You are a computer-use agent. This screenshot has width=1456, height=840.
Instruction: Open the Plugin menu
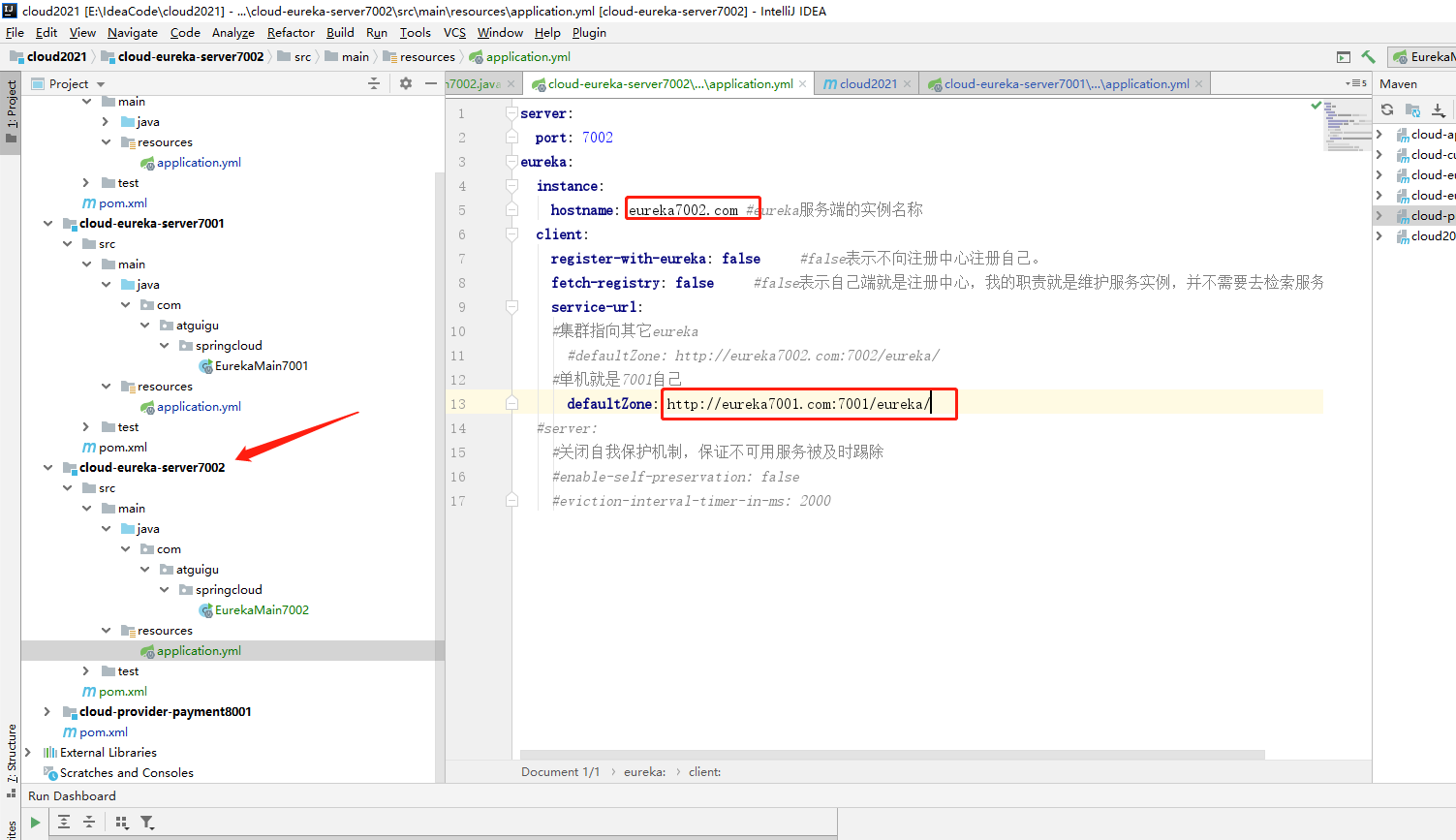(589, 32)
